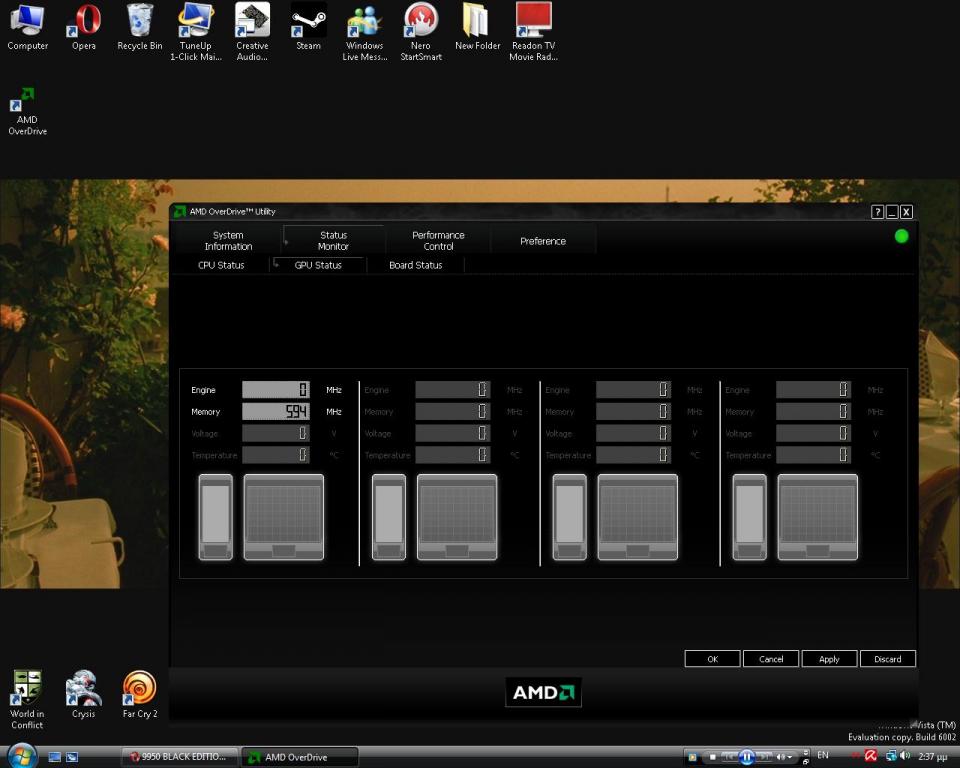Select the Windows Live Messenger shortcut
This screenshot has height=768, width=960.
pyautogui.click(x=364, y=32)
